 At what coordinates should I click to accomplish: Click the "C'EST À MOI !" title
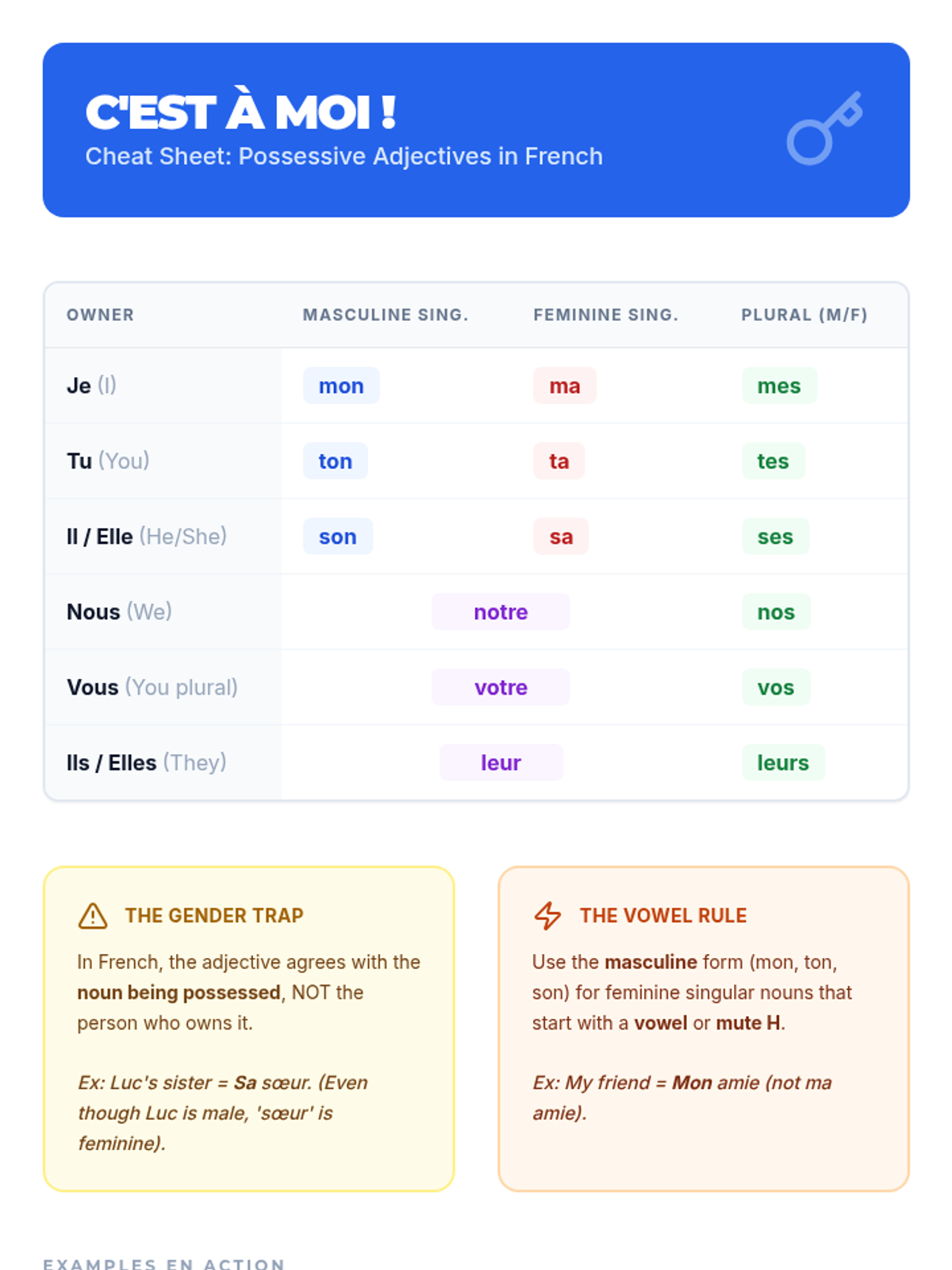[240, 112]
